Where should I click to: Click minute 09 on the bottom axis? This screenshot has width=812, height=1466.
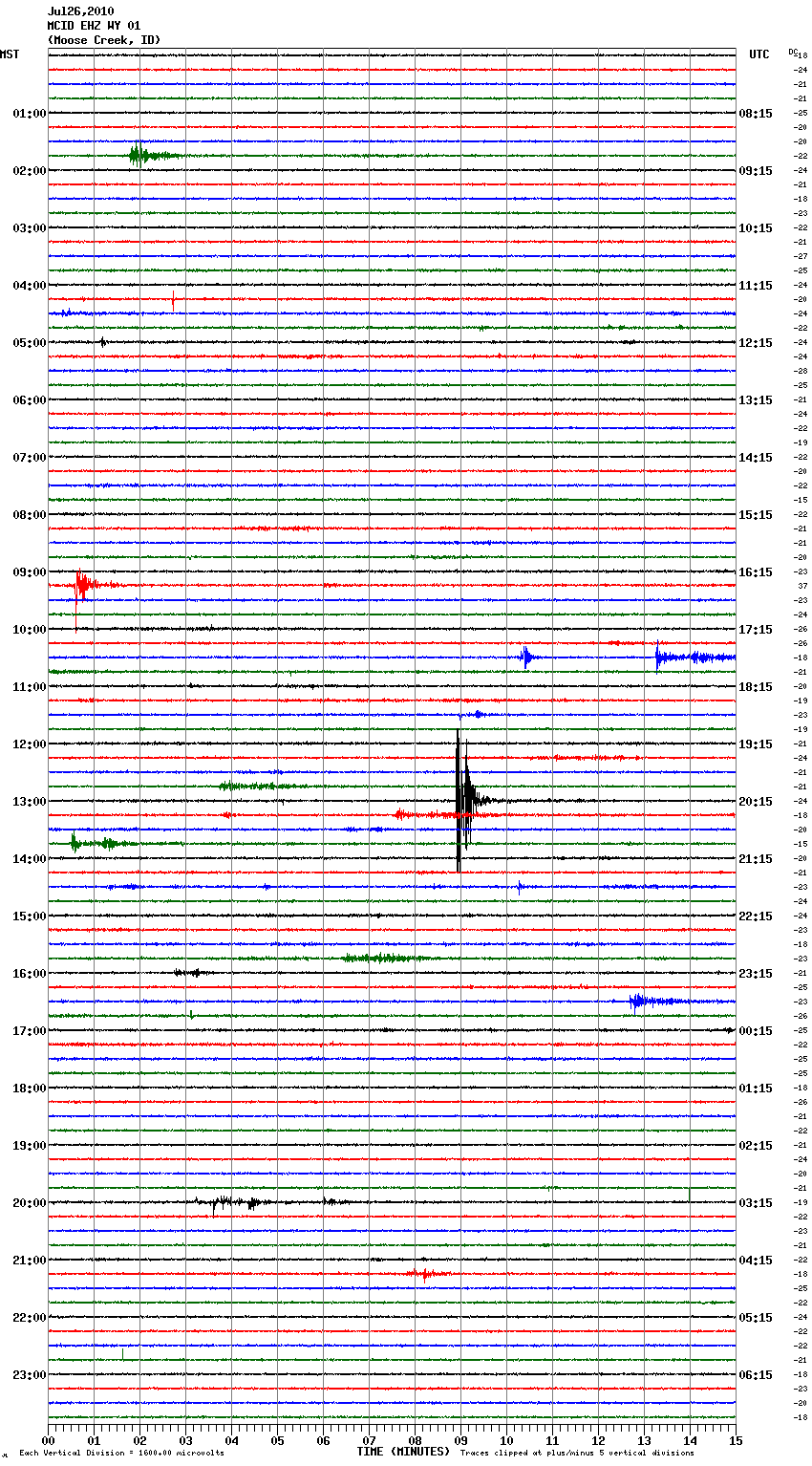click(460, 1440)
